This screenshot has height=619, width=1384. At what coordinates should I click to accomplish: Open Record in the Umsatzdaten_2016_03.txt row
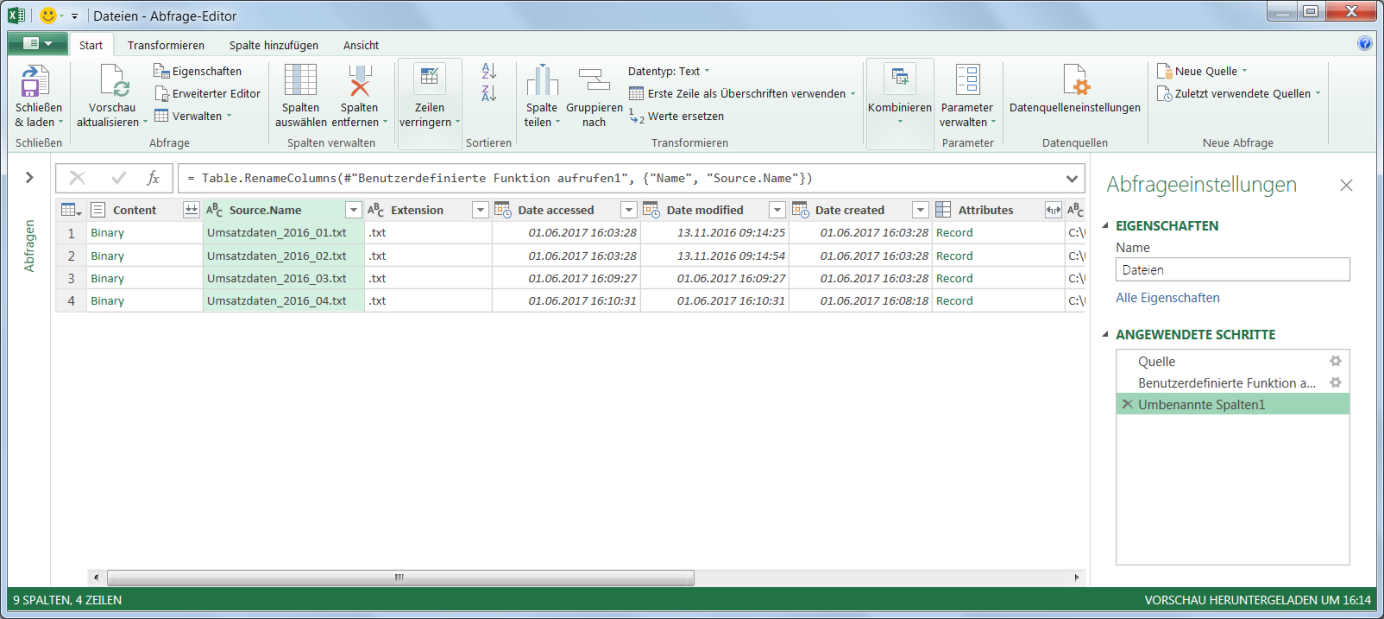[954, 278]
